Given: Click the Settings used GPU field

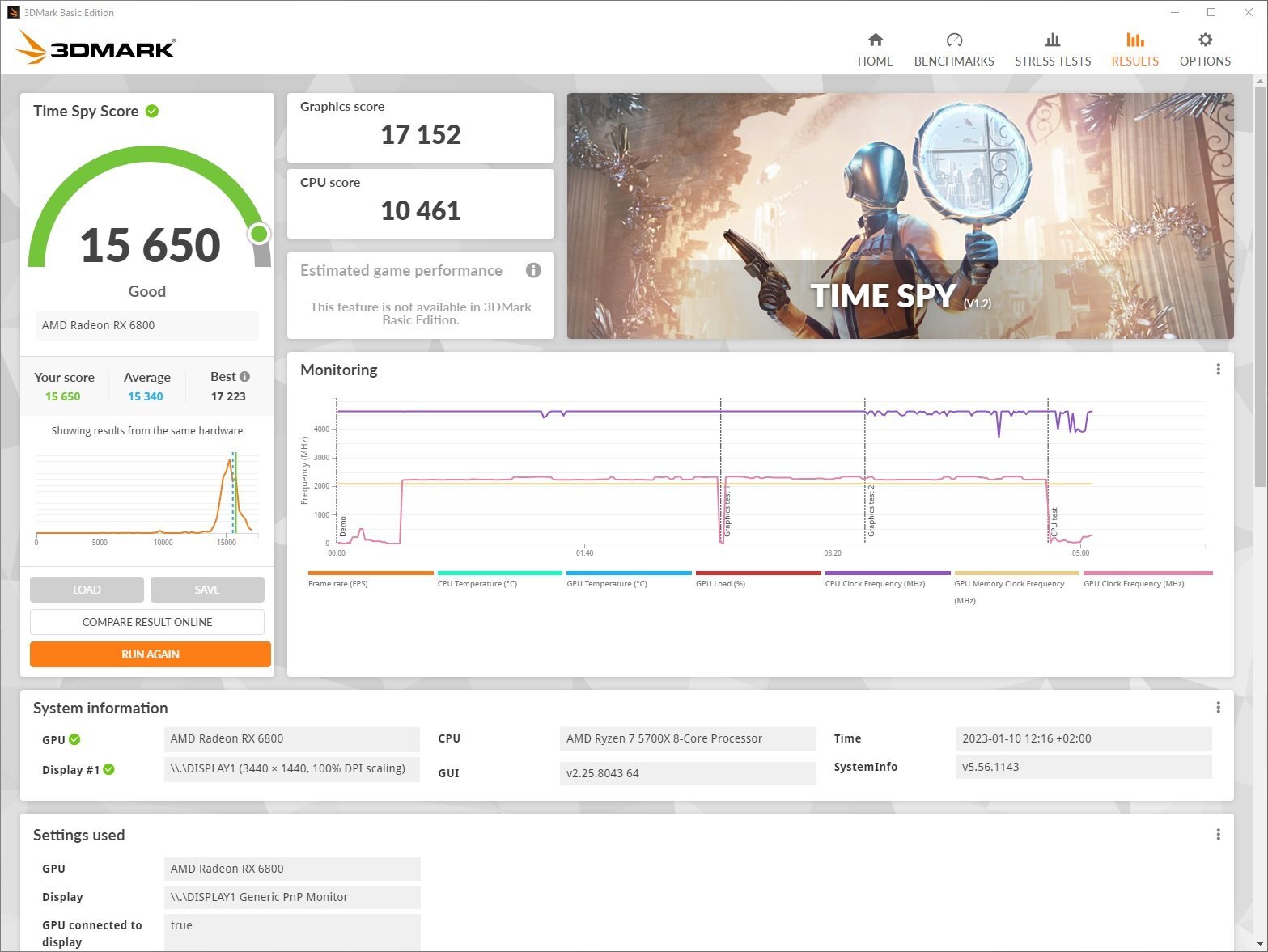Looking at the screenshot, I should (292, 869).
